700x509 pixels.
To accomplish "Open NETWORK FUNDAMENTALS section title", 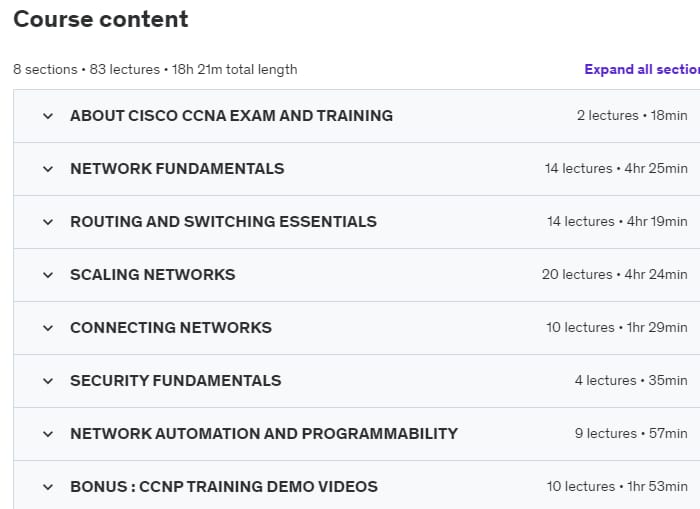I will click(177, 169).
